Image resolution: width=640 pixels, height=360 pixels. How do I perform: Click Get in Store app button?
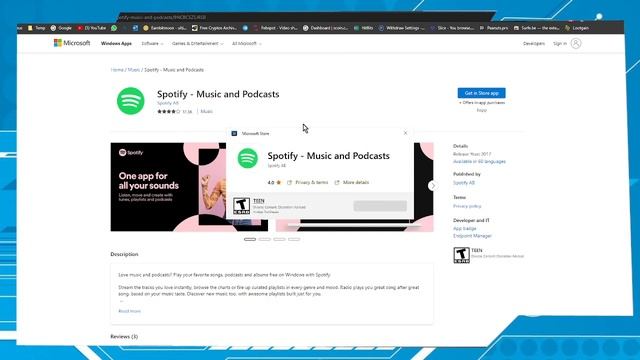click(x=481, y=93)
